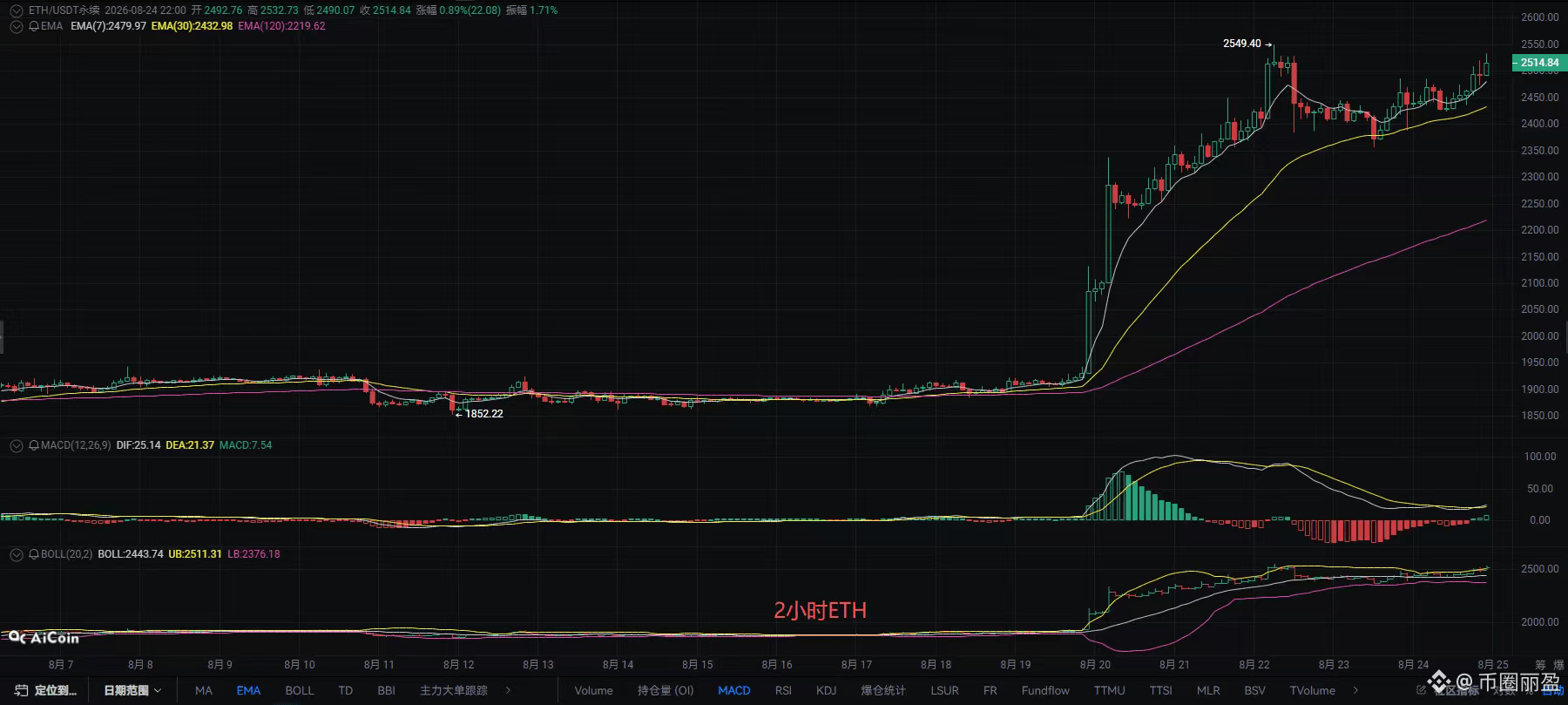The width and height of the screenshot is (1568, 705).
Task: Click the locate-to-date calendar icon
Action: 21,690
